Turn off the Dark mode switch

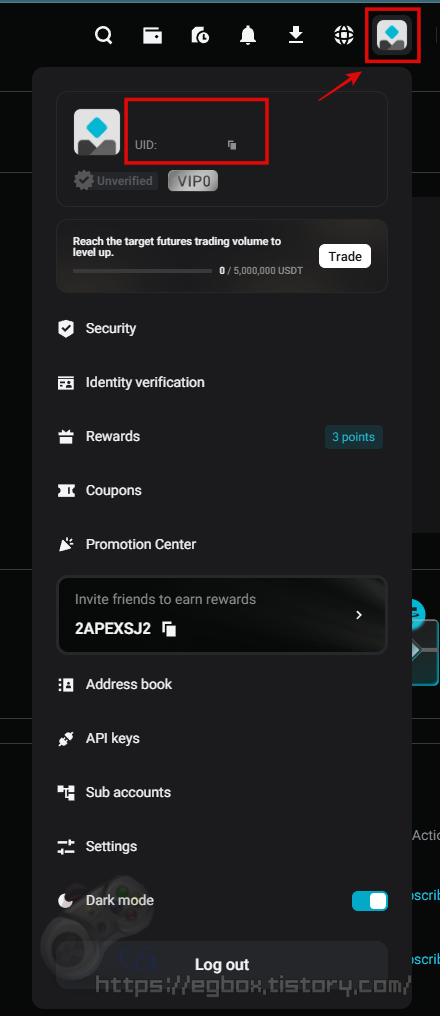370,901
